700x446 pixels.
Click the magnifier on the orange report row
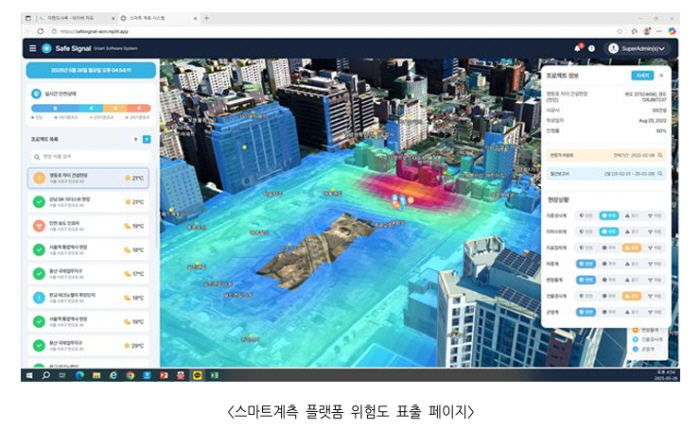[x=661, y=155]
